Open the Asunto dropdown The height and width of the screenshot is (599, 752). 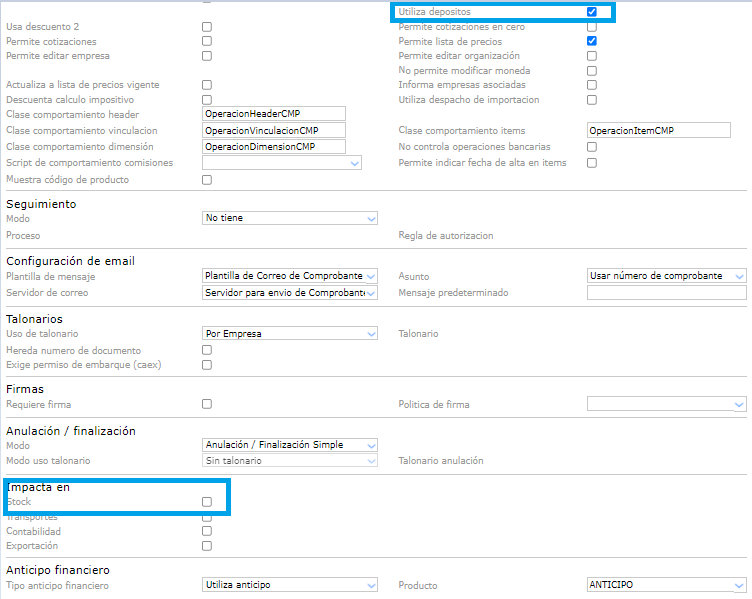click(666, 276)
